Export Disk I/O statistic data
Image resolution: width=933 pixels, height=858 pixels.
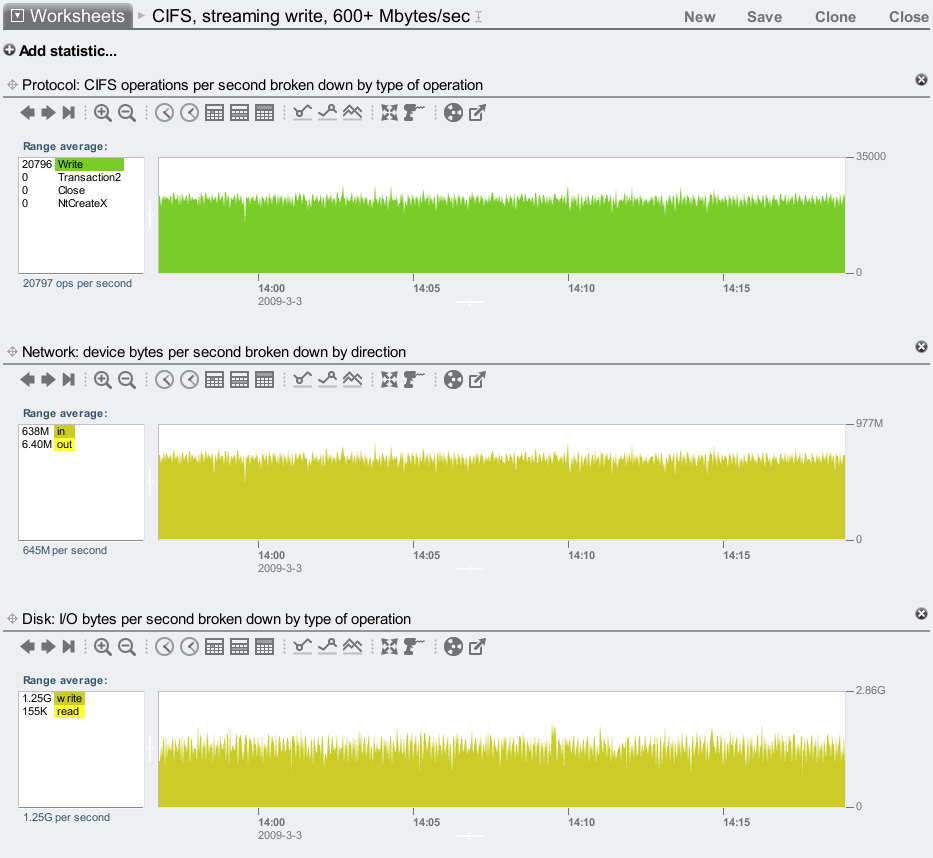click(478, 647)
